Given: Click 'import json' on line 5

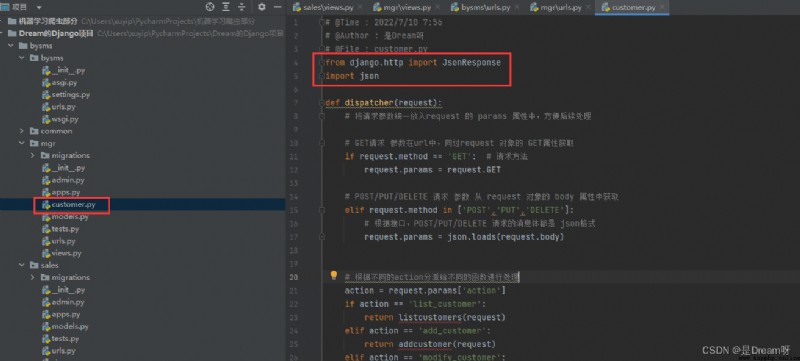Looking at the screenshot, I should 352,76.
